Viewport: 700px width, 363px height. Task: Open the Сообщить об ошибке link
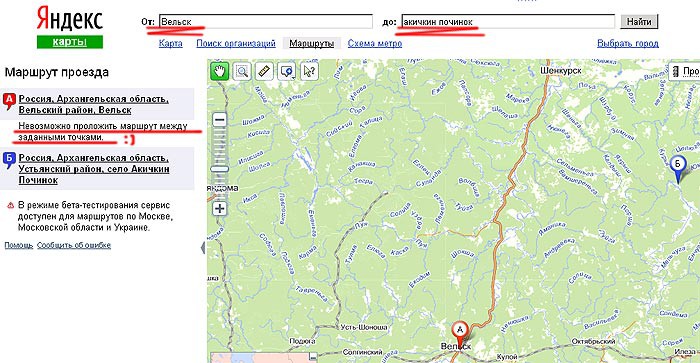[x=74, y=245]
